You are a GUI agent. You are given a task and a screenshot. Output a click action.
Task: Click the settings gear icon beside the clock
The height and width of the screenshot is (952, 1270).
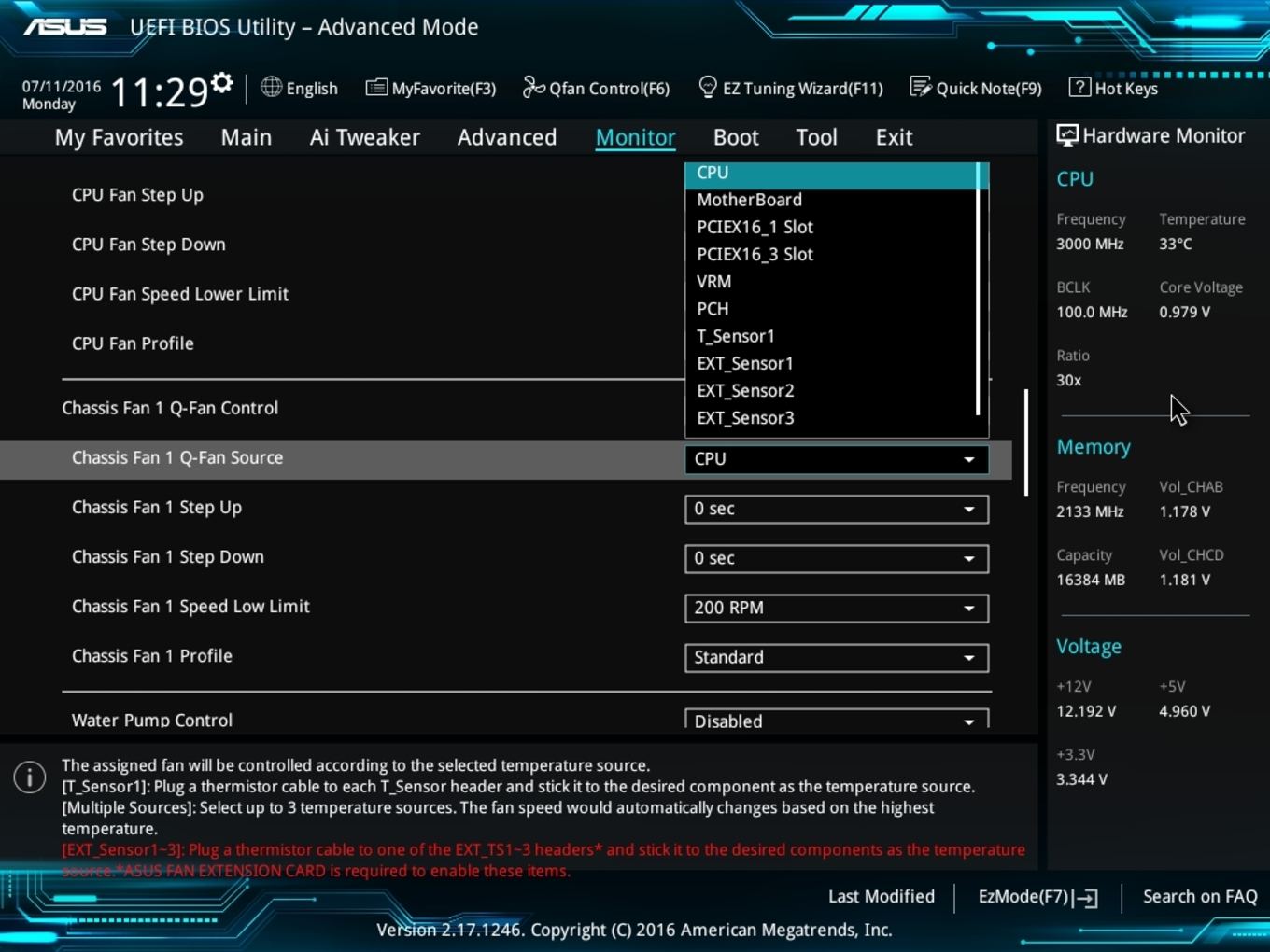(x=221, y=83)
